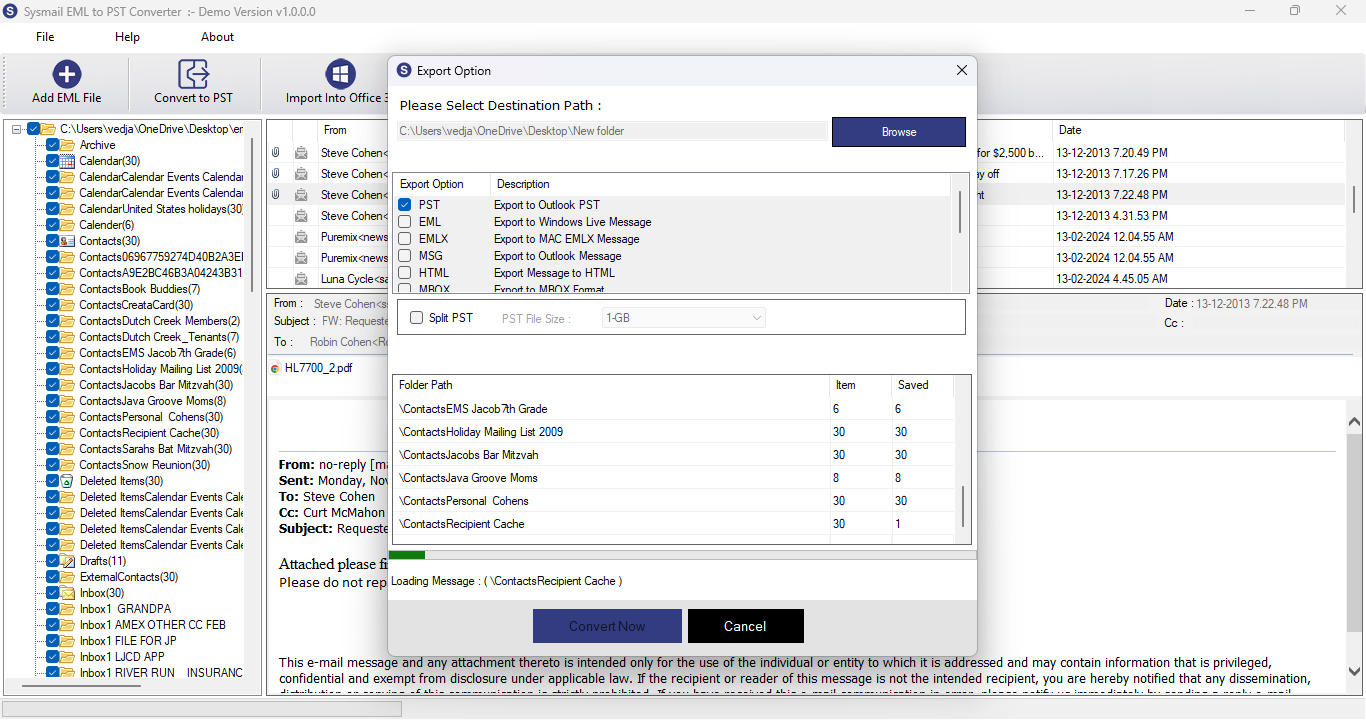Enable the Split PST checkbox
This screenshot has height=720, width=1366.
click(416, 318)
